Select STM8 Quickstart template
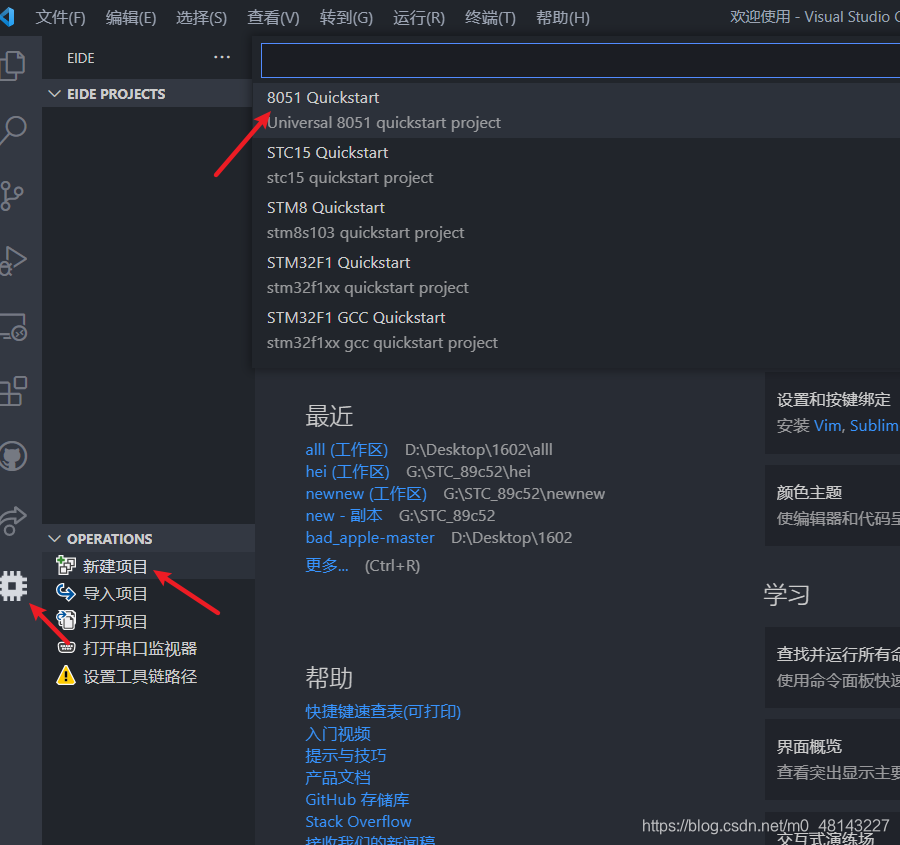Image resolution: width=900 pixels, height=845 pixels. (x=576, y=220)
